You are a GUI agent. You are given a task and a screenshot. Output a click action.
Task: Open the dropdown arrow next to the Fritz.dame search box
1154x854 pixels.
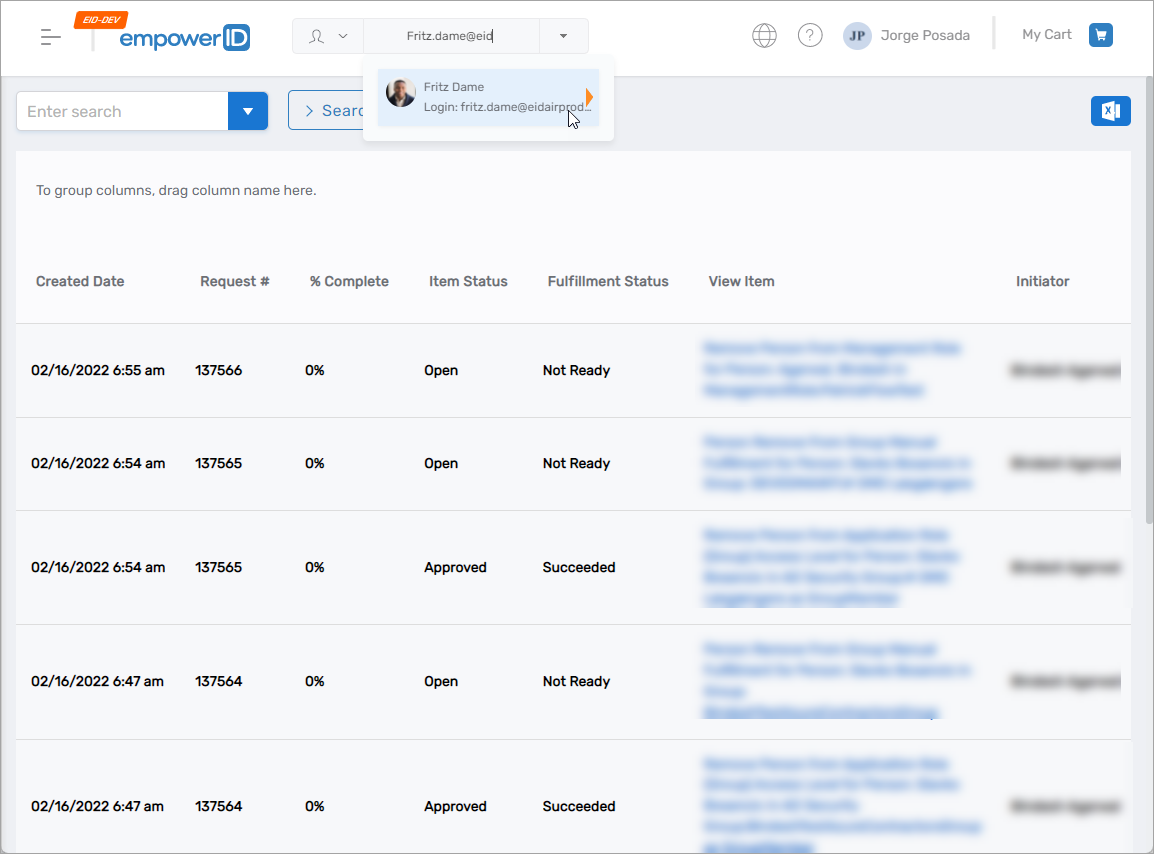point(563,36)
